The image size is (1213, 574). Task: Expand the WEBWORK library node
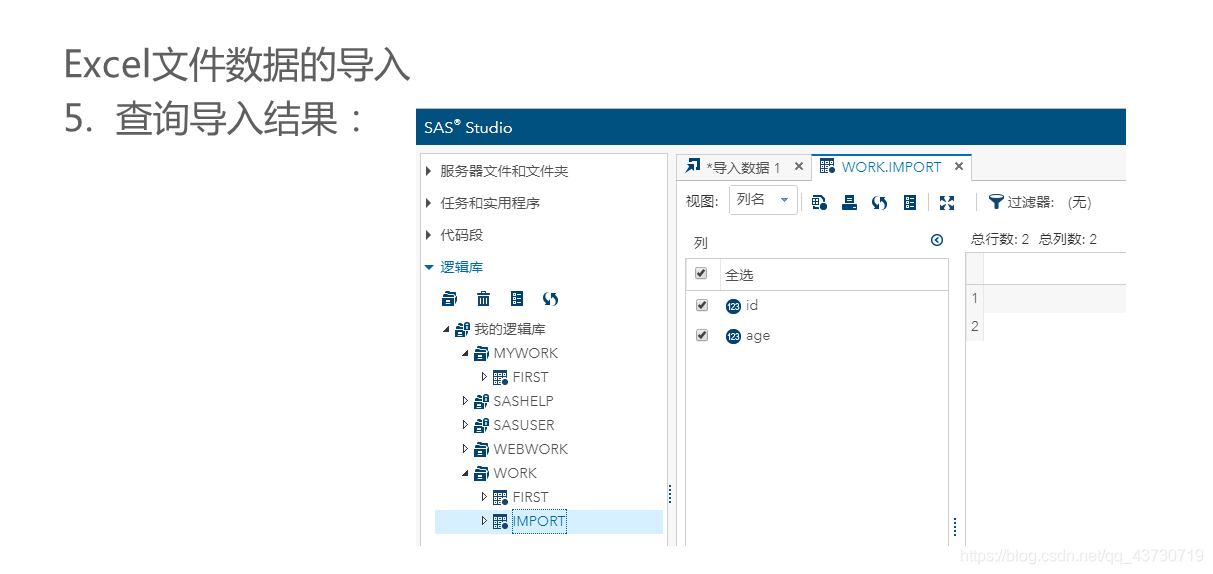[466, 449]
